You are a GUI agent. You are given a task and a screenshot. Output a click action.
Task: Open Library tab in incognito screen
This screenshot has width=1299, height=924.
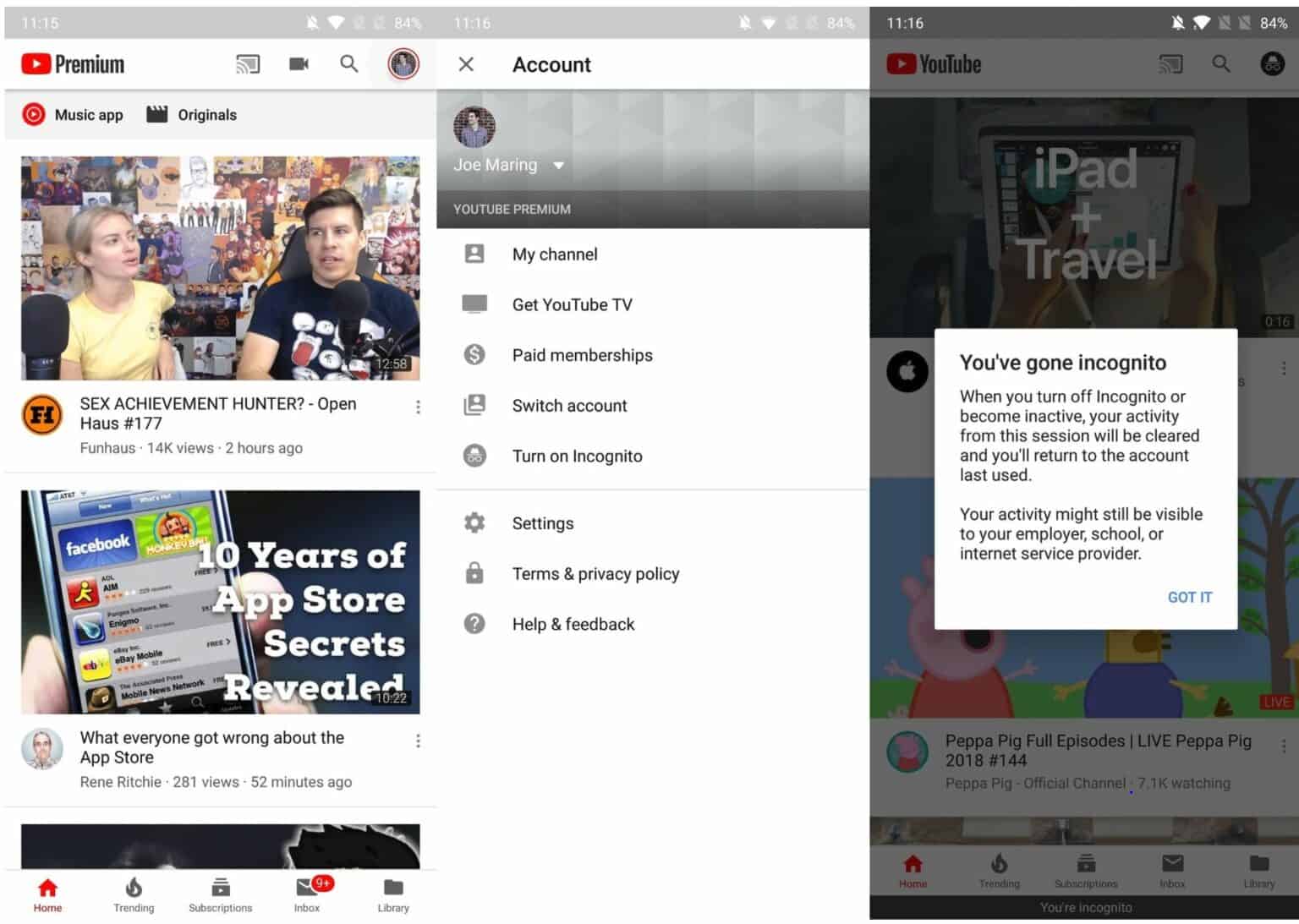coord(1258,872)
